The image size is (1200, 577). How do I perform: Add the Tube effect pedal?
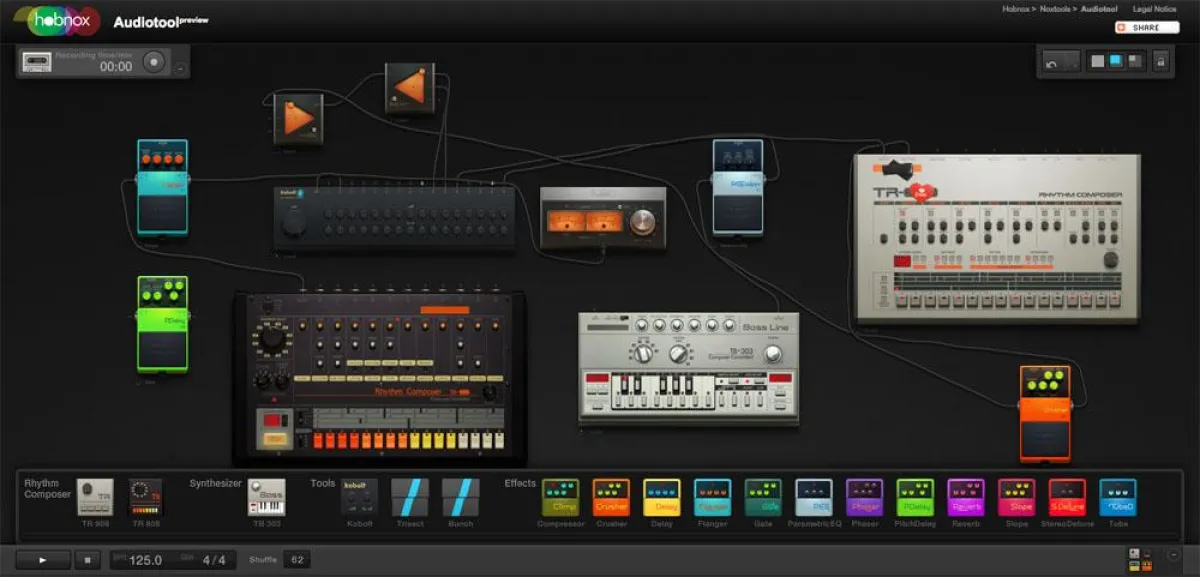1117,498
